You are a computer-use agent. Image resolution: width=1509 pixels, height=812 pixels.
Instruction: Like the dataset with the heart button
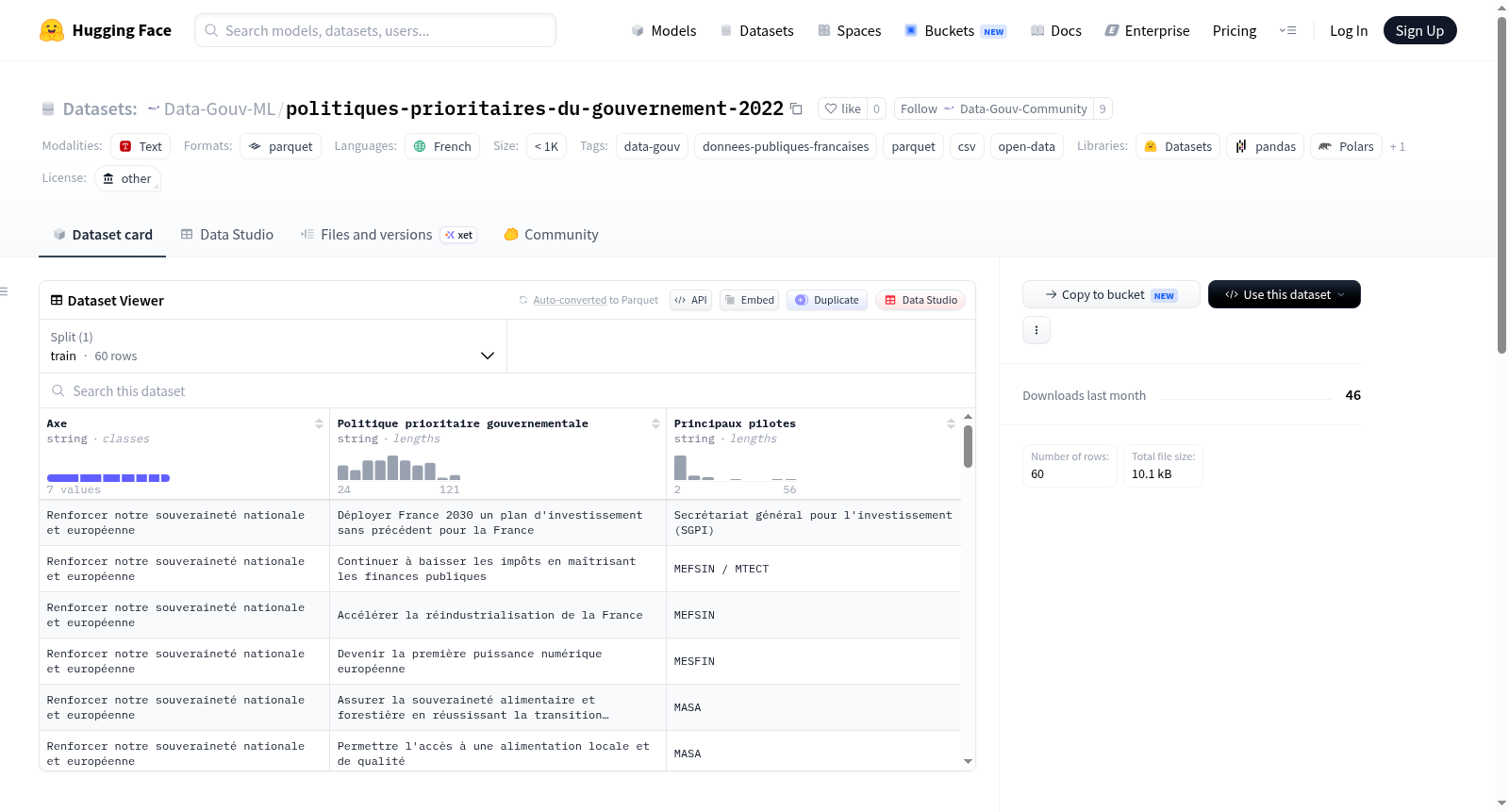(842, 108)
